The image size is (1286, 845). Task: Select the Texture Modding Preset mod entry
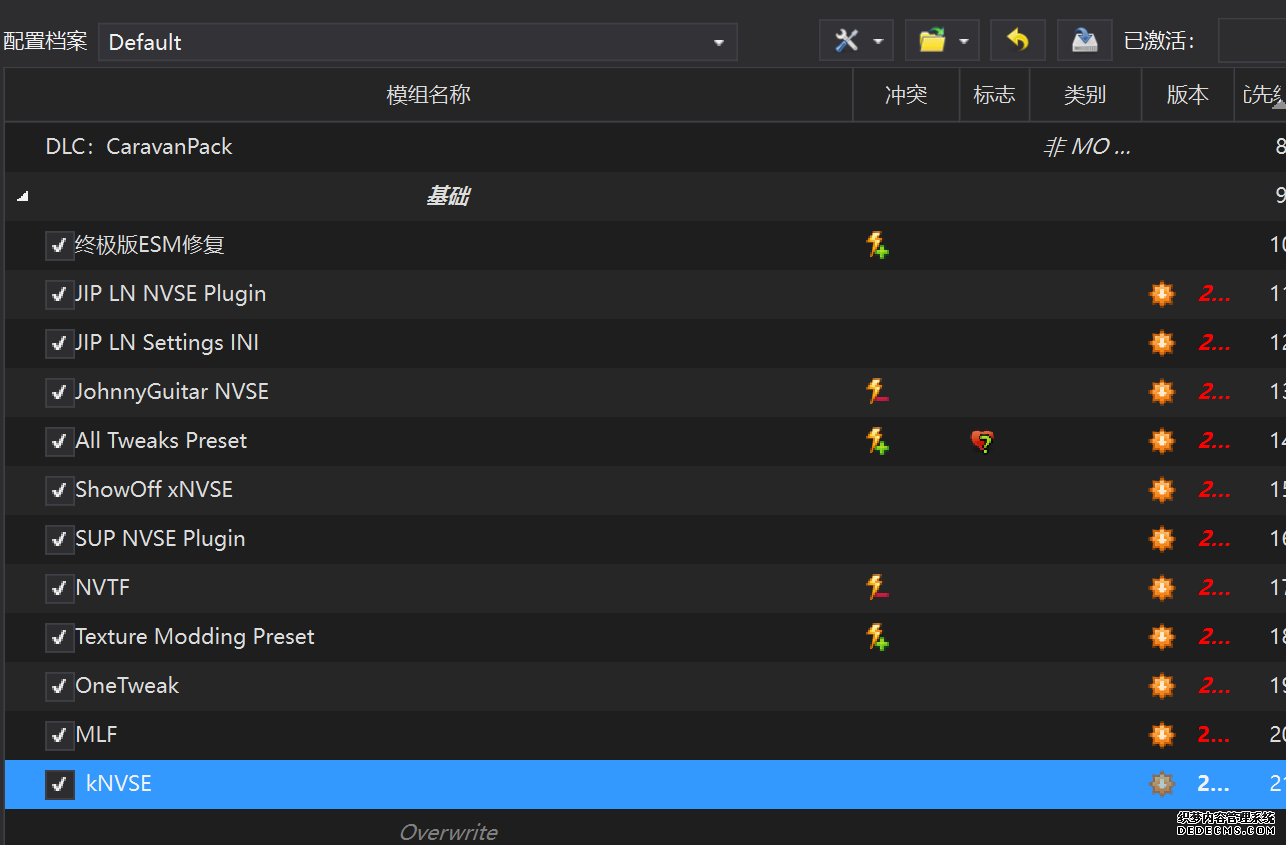point(195,637)
